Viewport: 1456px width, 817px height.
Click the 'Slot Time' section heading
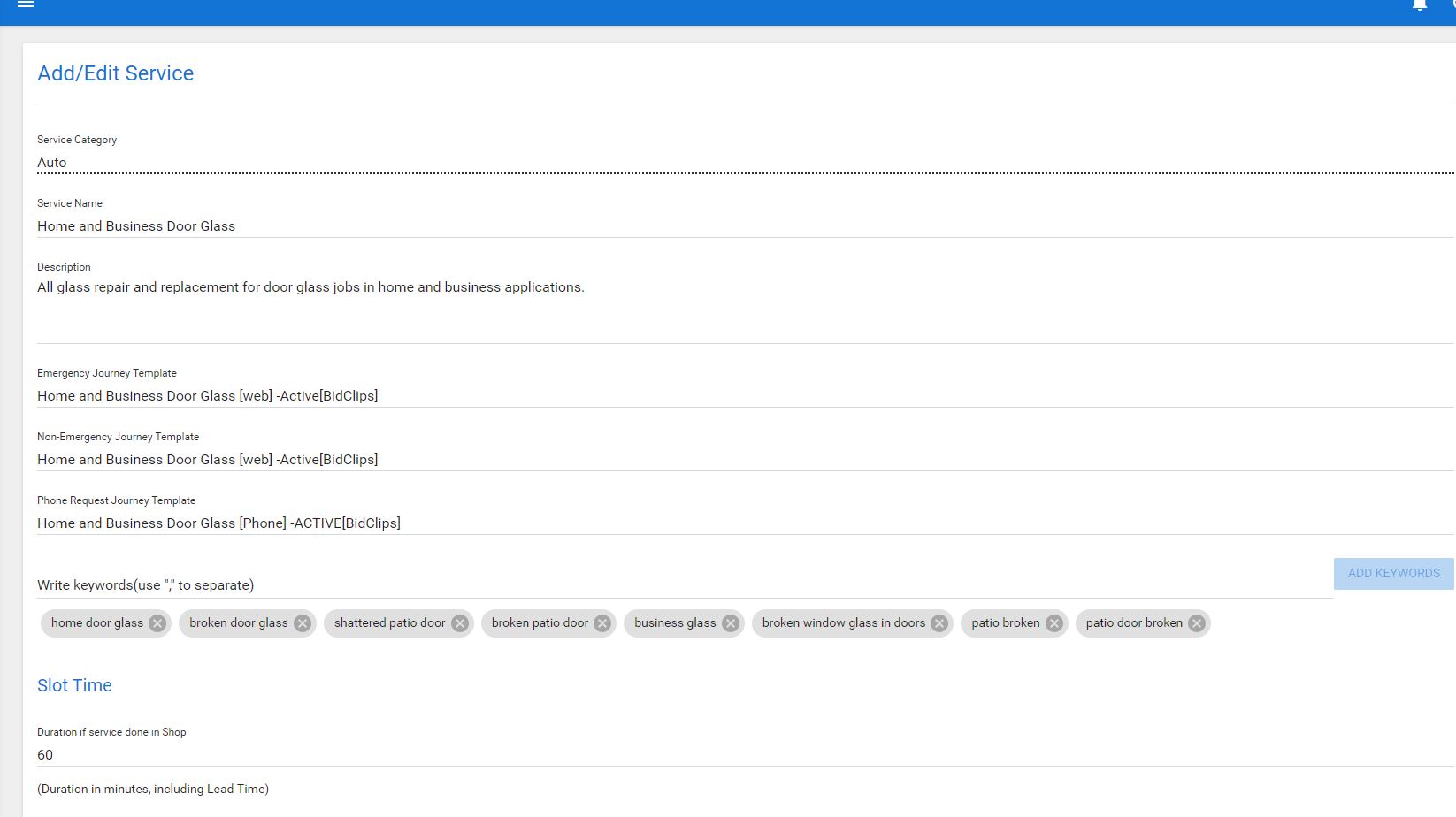74,685
